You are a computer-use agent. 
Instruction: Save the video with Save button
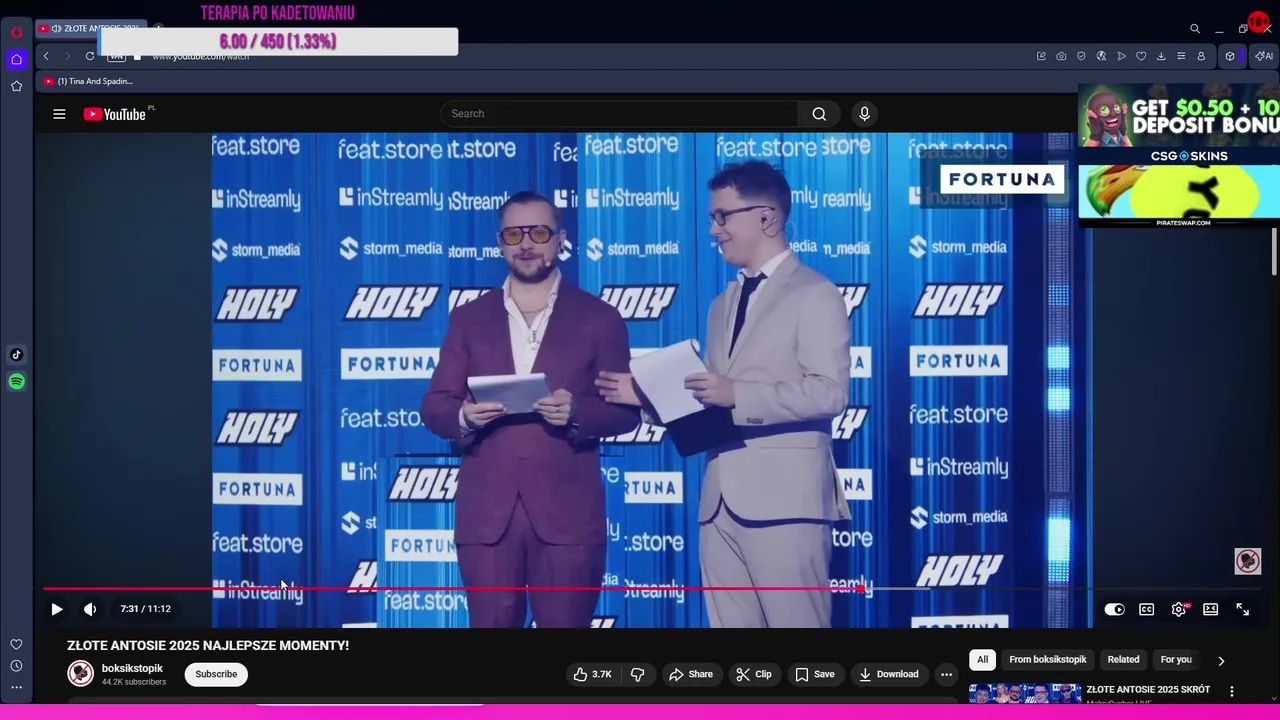point(815,674)
